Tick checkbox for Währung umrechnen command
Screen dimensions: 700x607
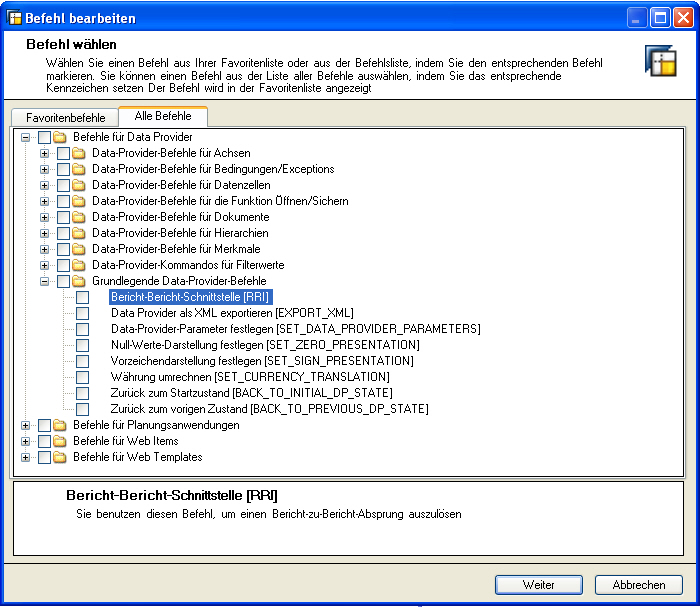pos(83,377)
